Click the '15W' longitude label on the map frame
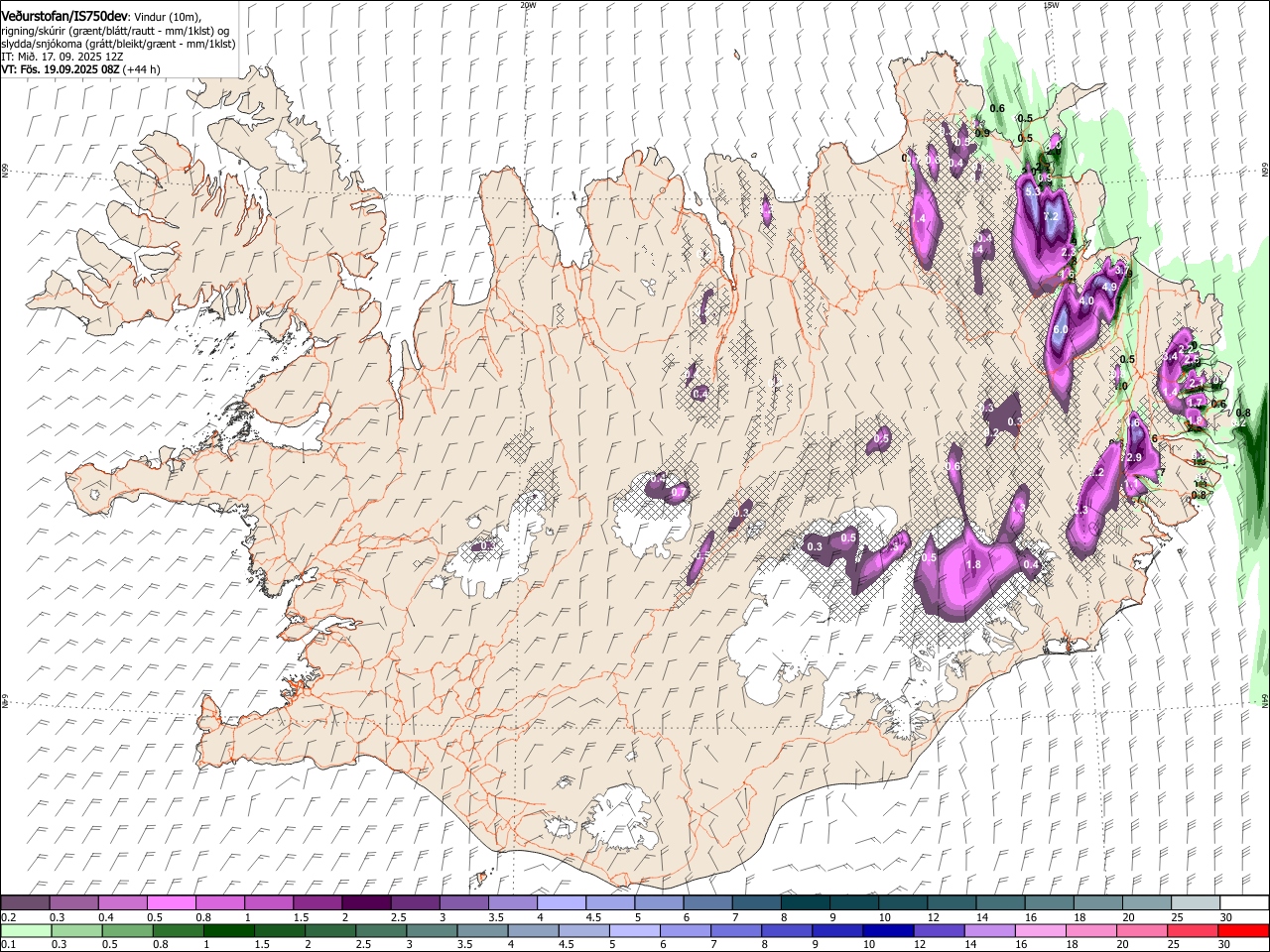Screen dimensions: 1270x952 [1051, 5]
